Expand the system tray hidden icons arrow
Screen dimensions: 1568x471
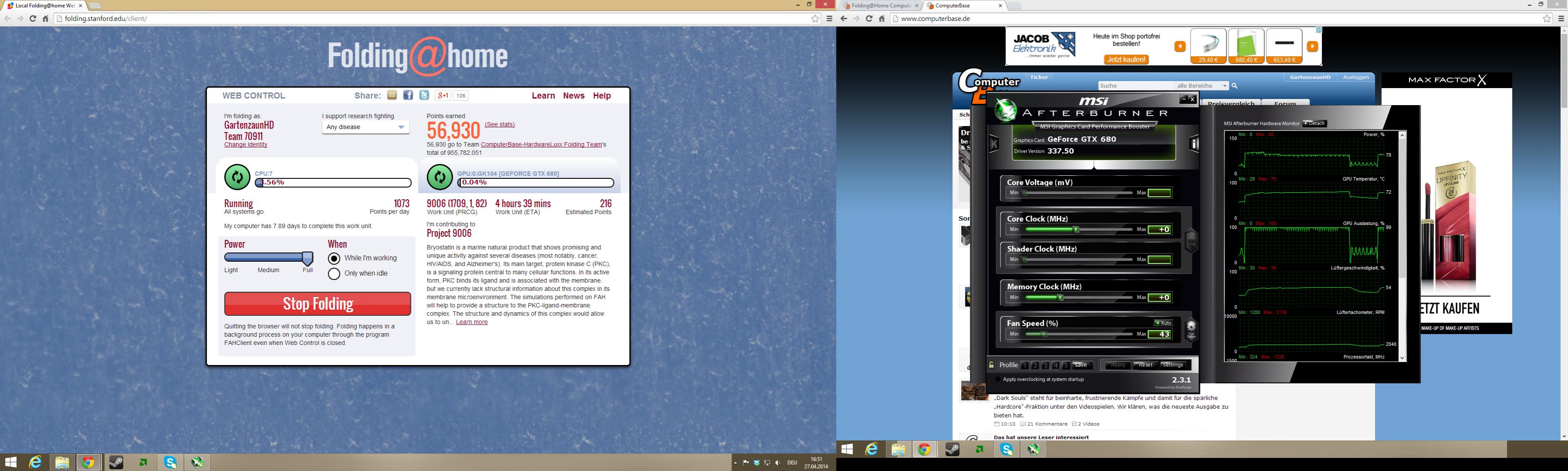[x=735, y=463]
